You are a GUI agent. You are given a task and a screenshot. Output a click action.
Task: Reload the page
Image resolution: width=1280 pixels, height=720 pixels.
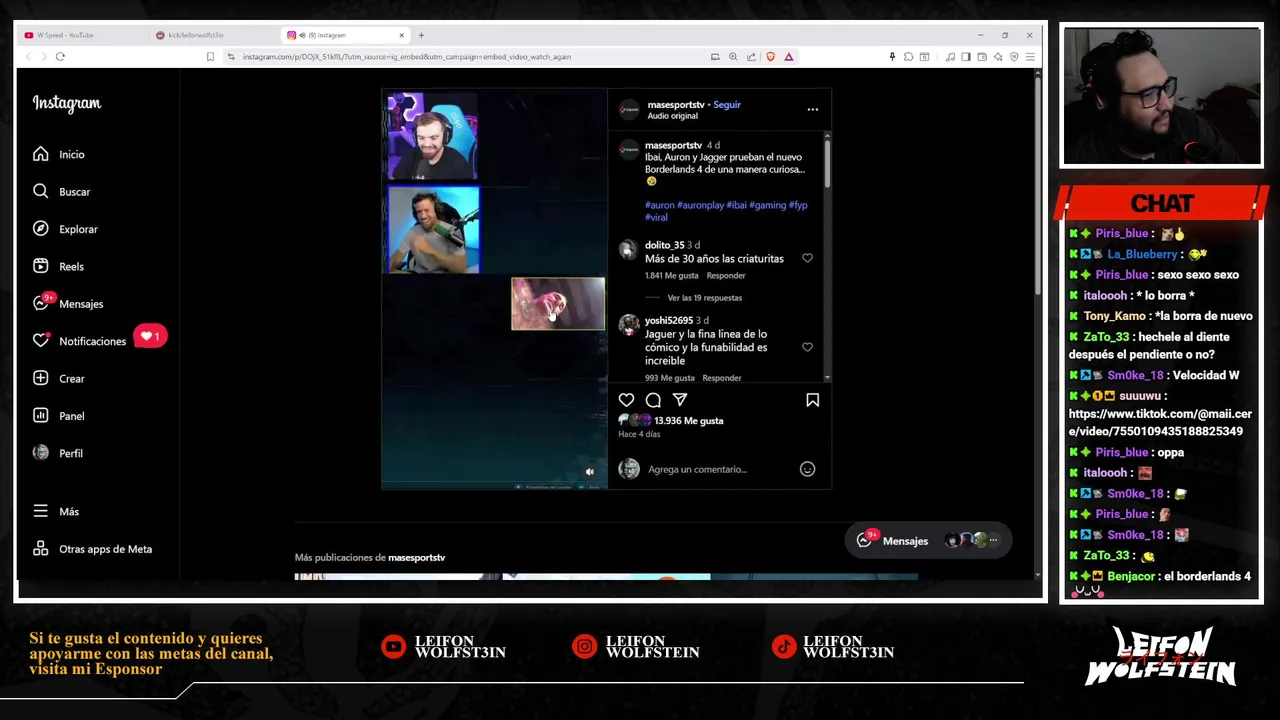point(60,56)
